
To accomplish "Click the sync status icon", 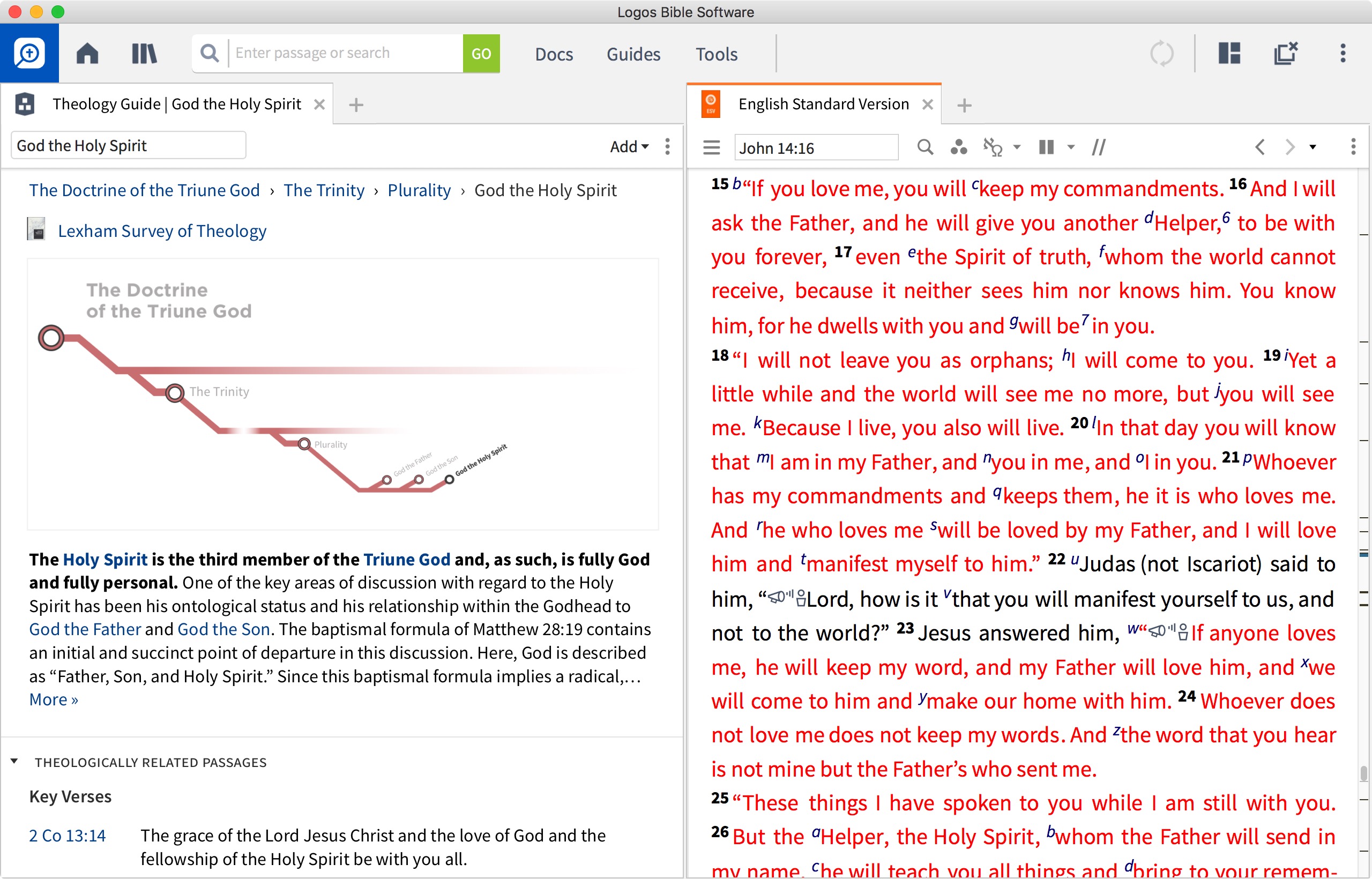I will pos(1161,54).
